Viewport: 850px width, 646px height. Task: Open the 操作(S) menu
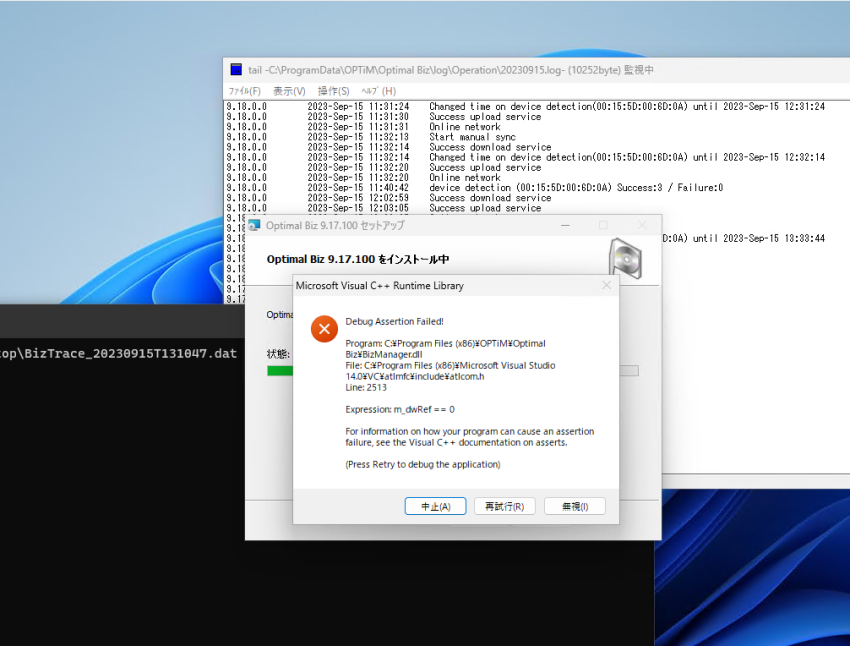(x=333, y=91)
